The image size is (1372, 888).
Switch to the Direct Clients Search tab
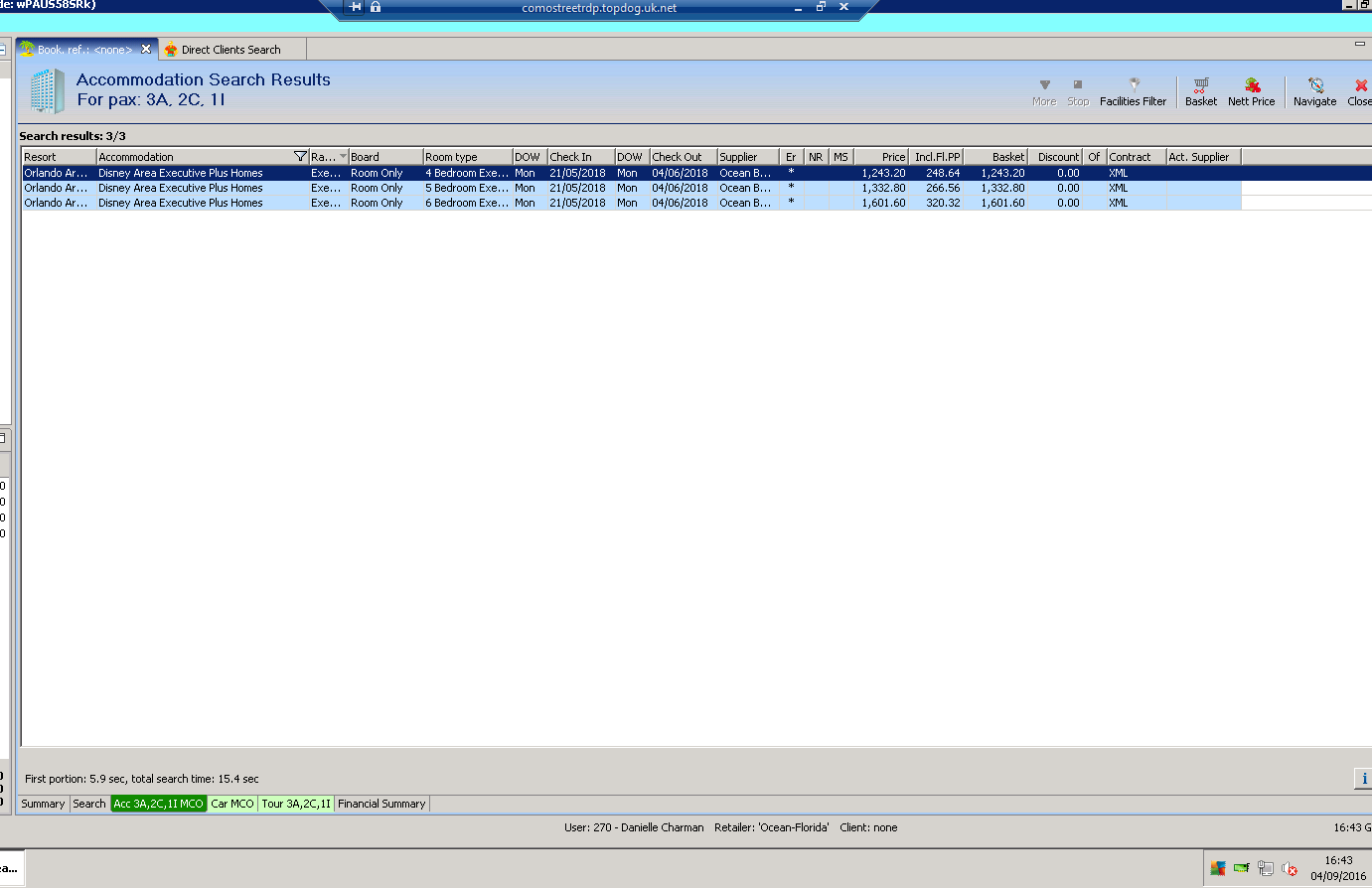[x=231, y=50]
